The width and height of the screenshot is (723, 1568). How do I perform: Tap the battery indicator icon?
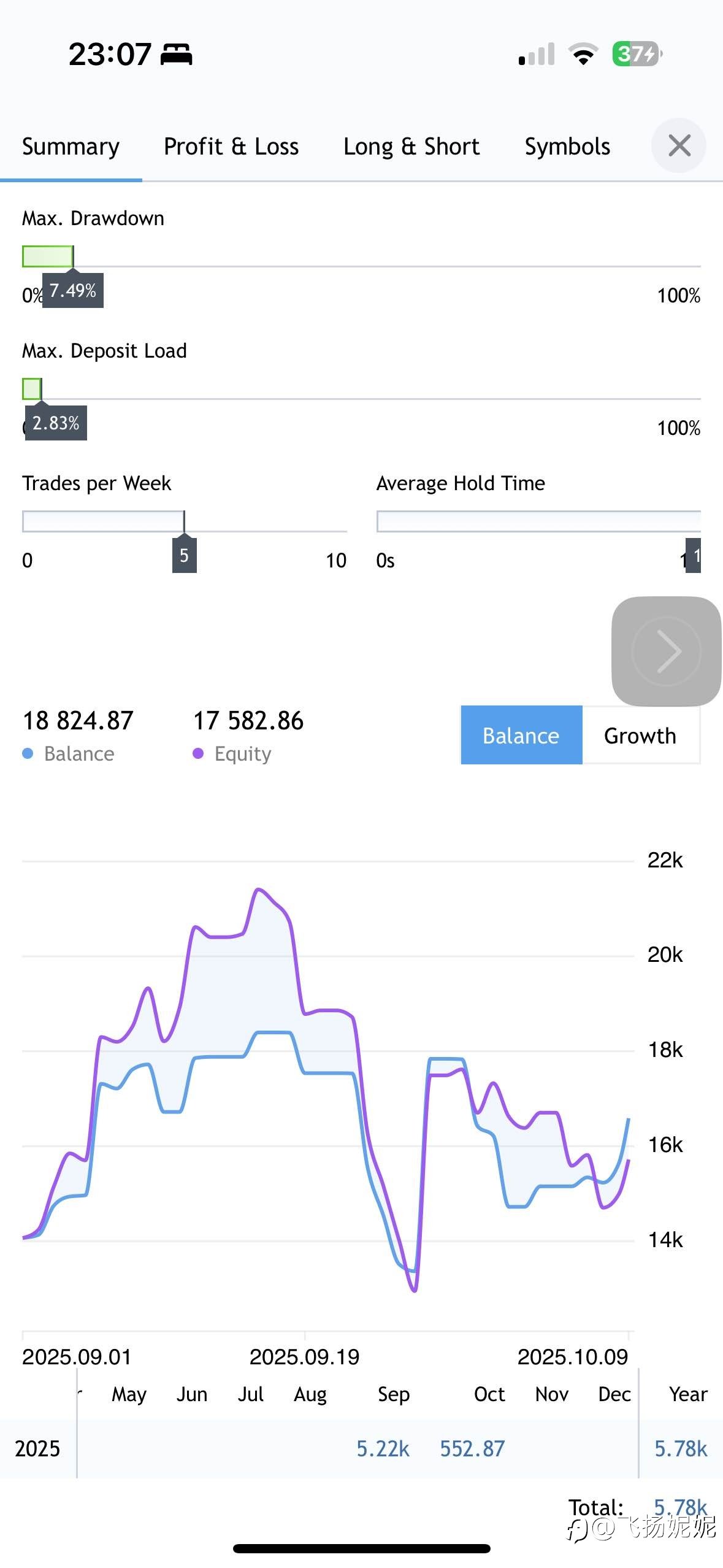pos(637,54)
